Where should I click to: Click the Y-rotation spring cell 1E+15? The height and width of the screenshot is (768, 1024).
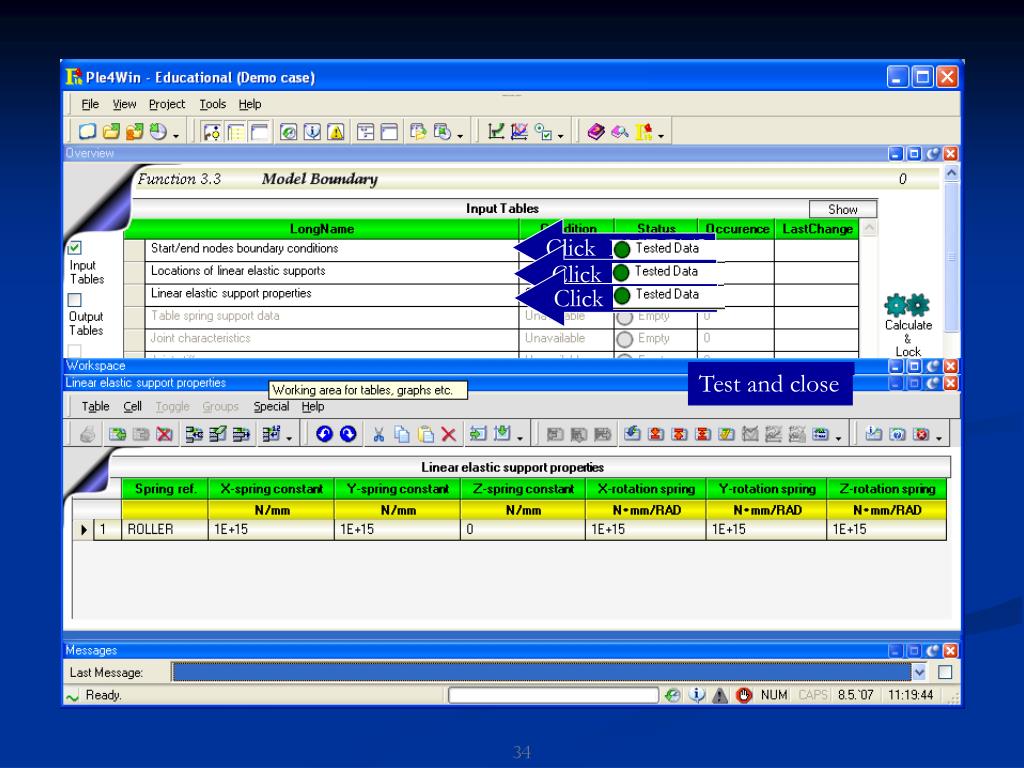tap(767, 530)
